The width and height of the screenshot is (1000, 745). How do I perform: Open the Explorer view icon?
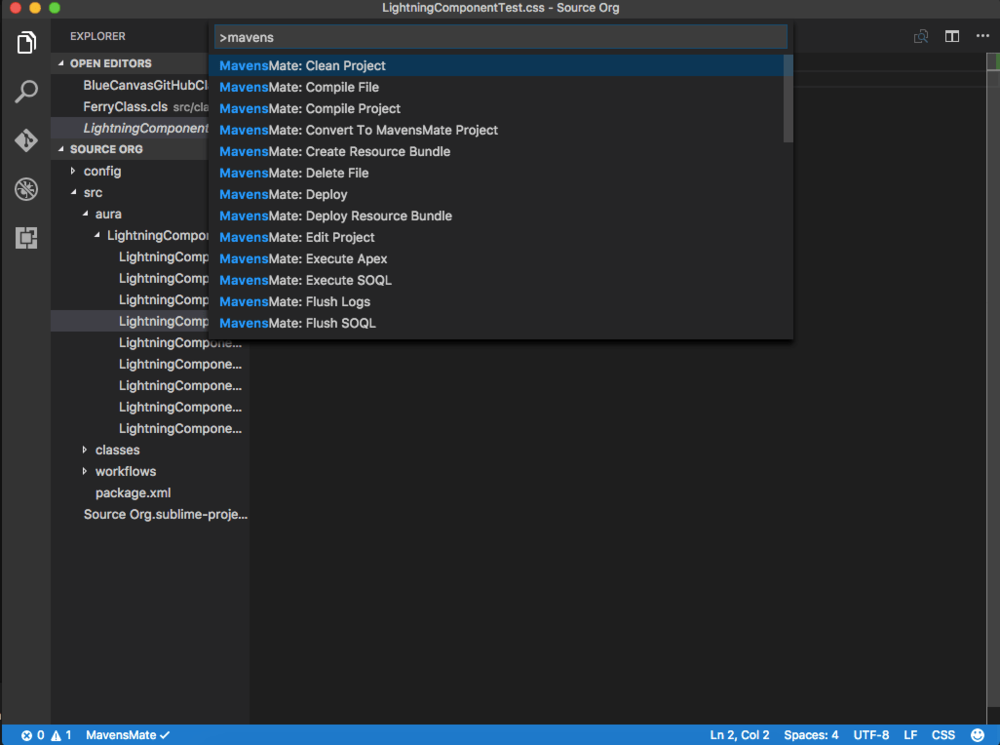tap(26, 43)
